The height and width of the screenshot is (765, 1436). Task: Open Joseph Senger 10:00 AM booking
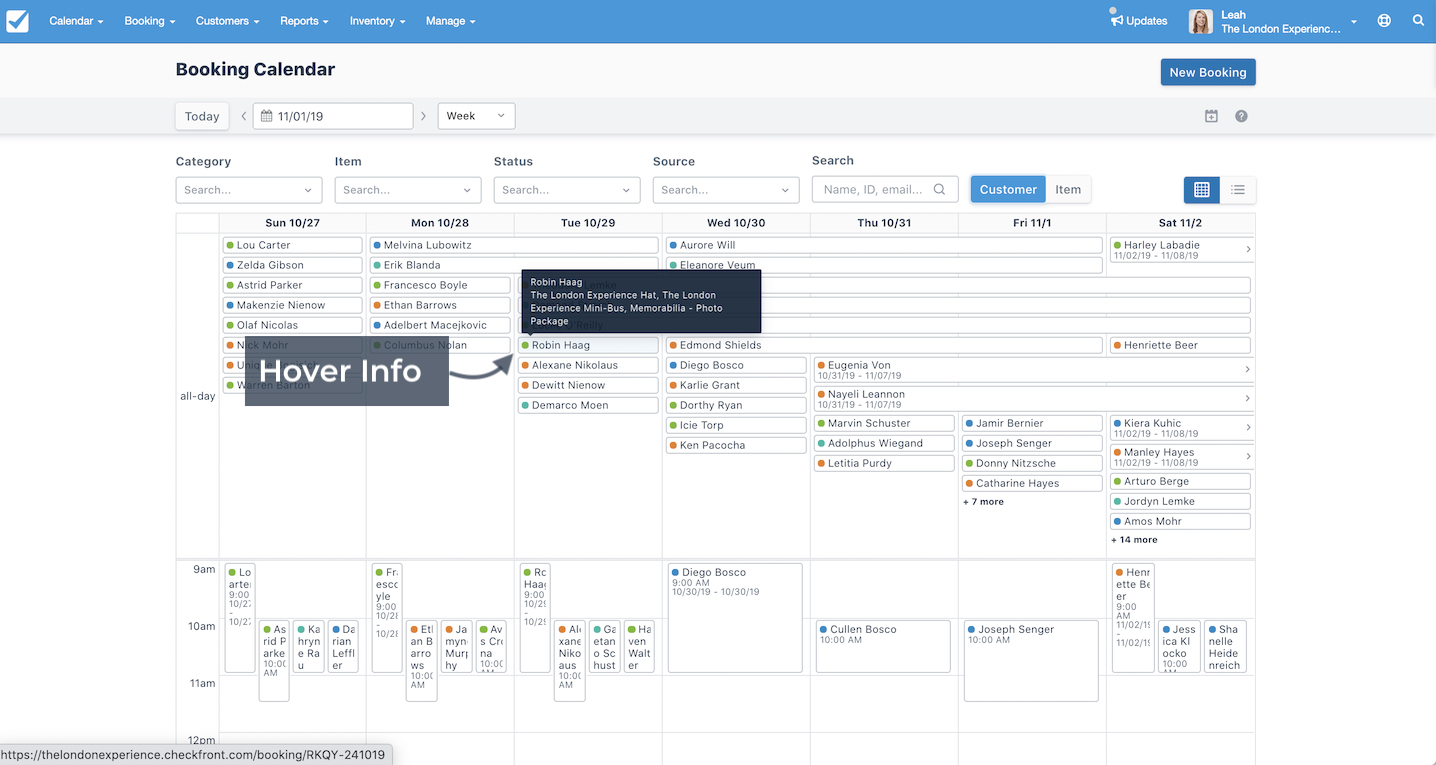pyautogui.click(x=1031, y=660)
